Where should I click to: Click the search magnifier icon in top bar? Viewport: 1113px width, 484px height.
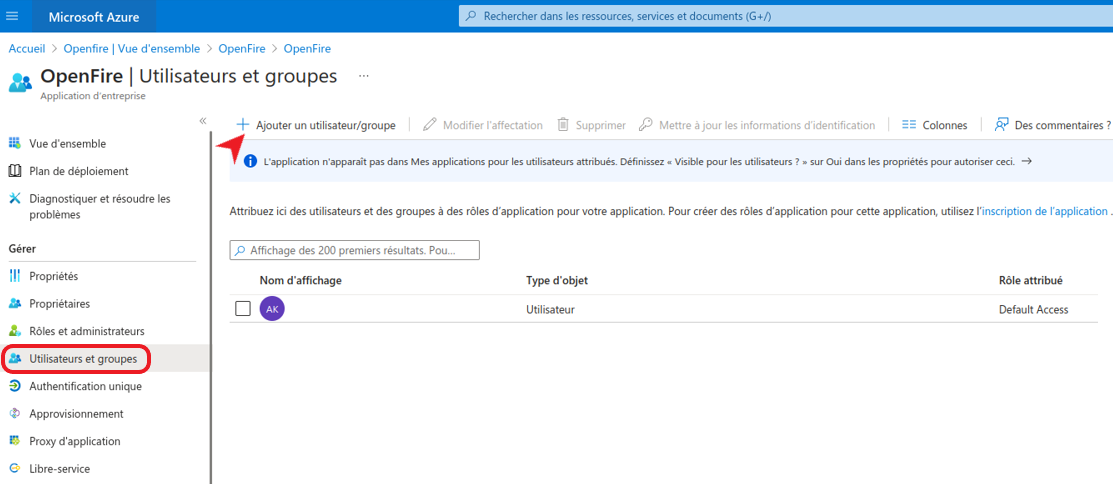472,16
